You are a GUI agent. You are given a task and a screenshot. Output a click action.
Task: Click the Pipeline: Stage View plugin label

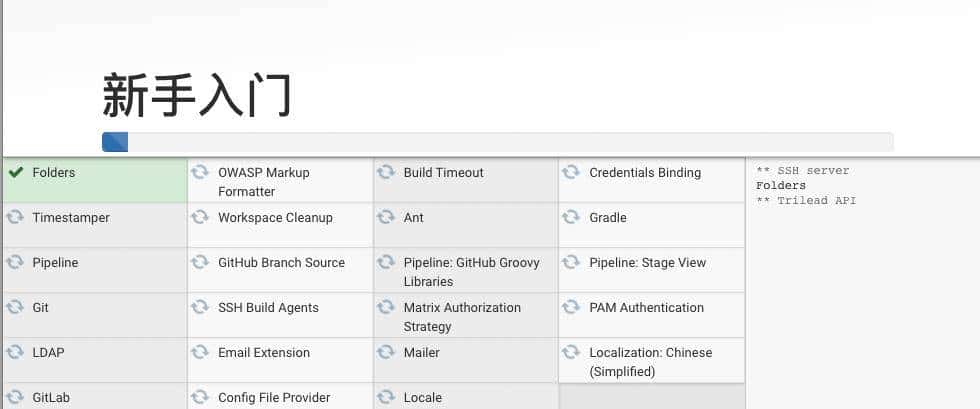point(647,262)
